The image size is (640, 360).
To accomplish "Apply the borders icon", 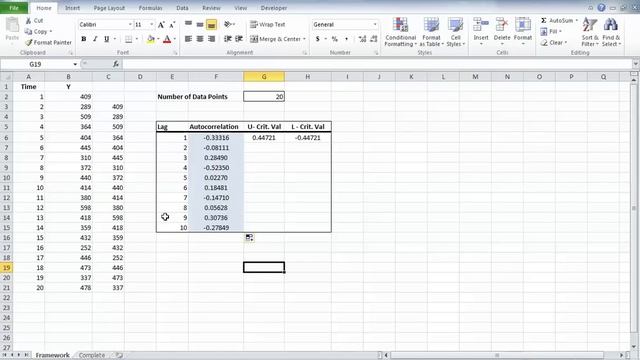I will (129, 39).
